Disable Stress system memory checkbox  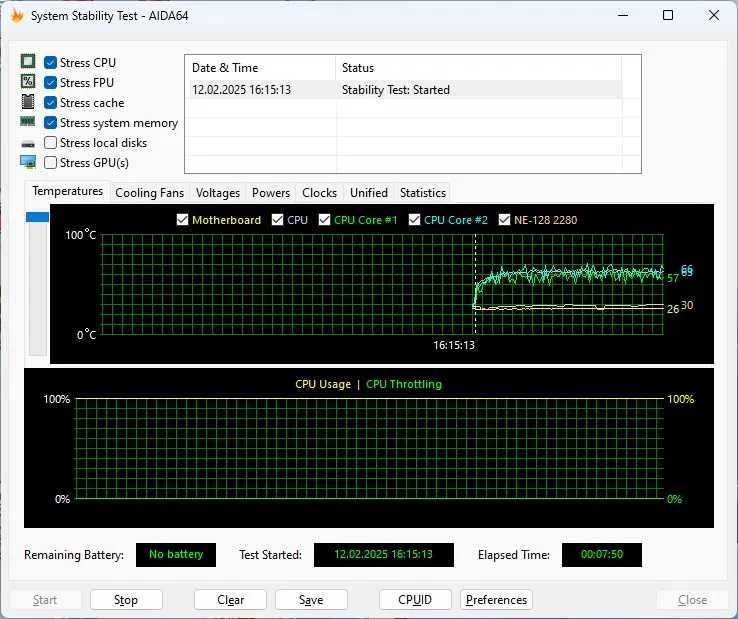pyautogui.click(x=50, y=123)
